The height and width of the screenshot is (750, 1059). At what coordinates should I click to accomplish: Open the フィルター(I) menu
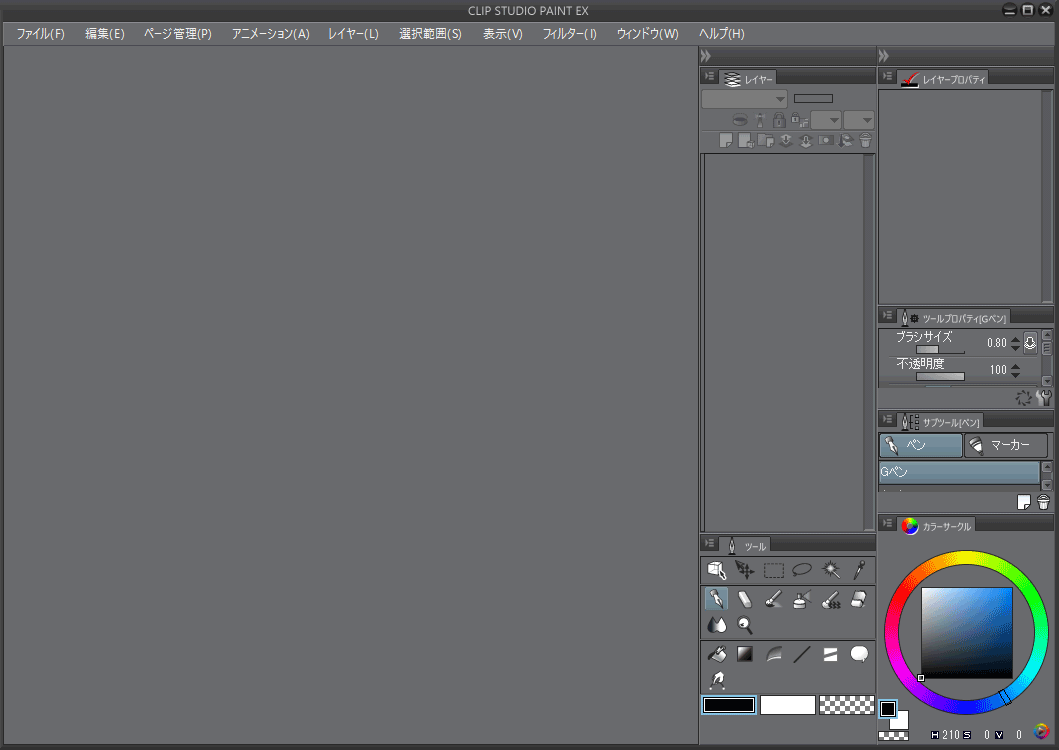[569, 34]
